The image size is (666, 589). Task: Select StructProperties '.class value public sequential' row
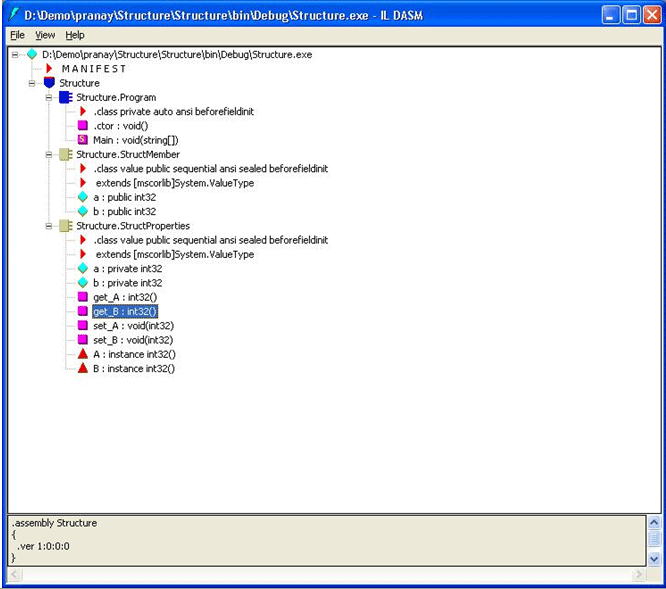[x=211, y=240]
